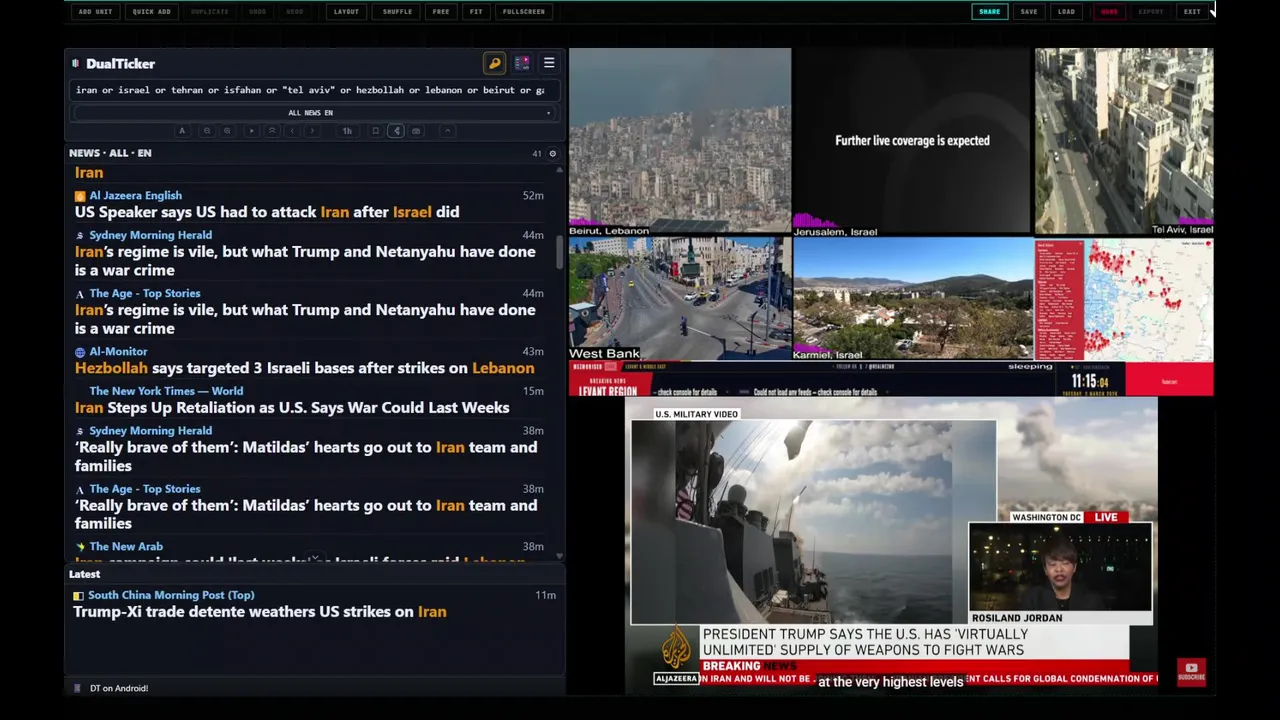Click the South China Morning Post source icon
Image resolution: width=1280 pixels, height=720 pixels.
(x=78, y=595)
